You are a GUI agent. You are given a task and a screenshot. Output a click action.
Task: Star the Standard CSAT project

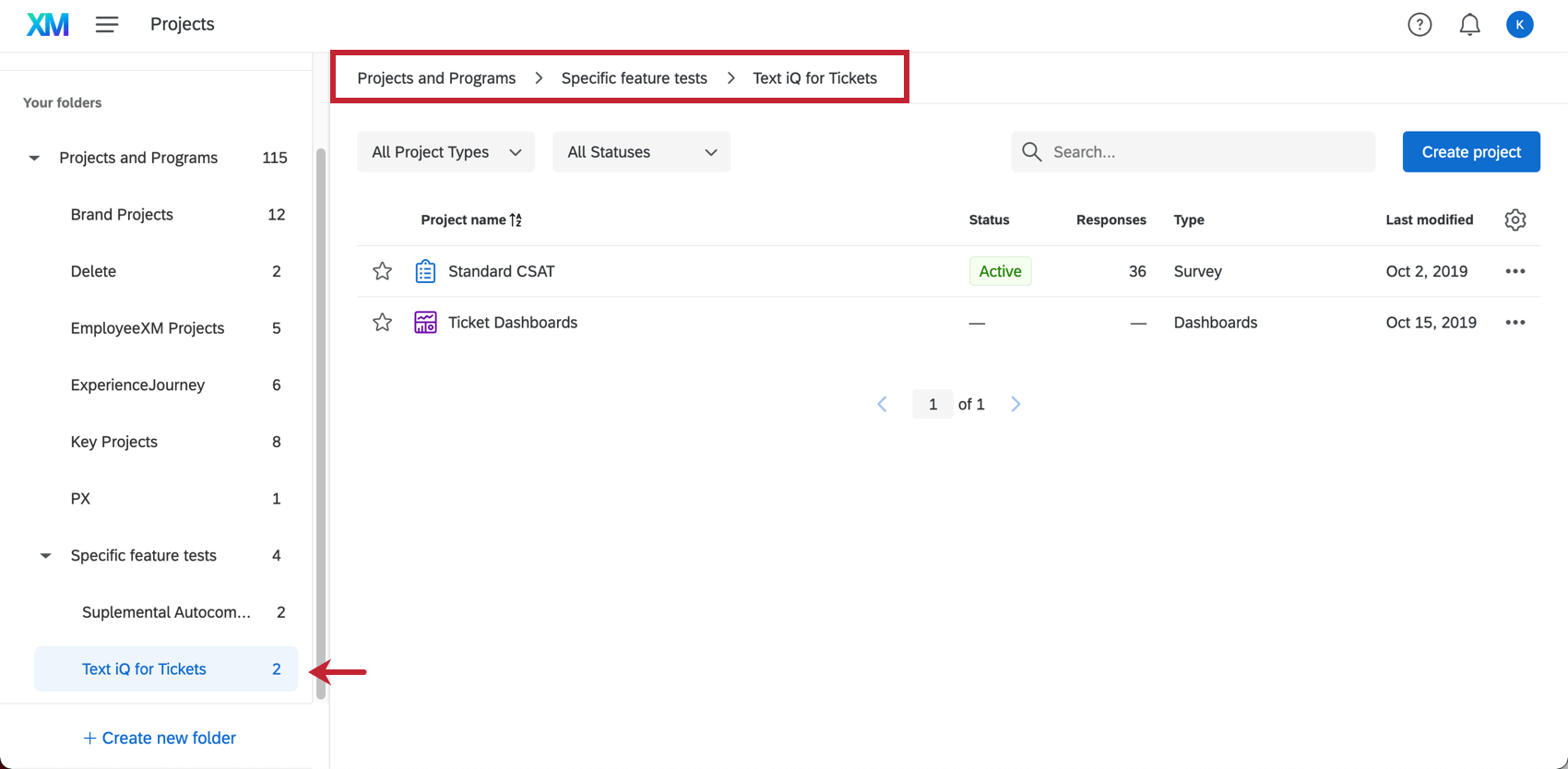[x=382, y=271]
